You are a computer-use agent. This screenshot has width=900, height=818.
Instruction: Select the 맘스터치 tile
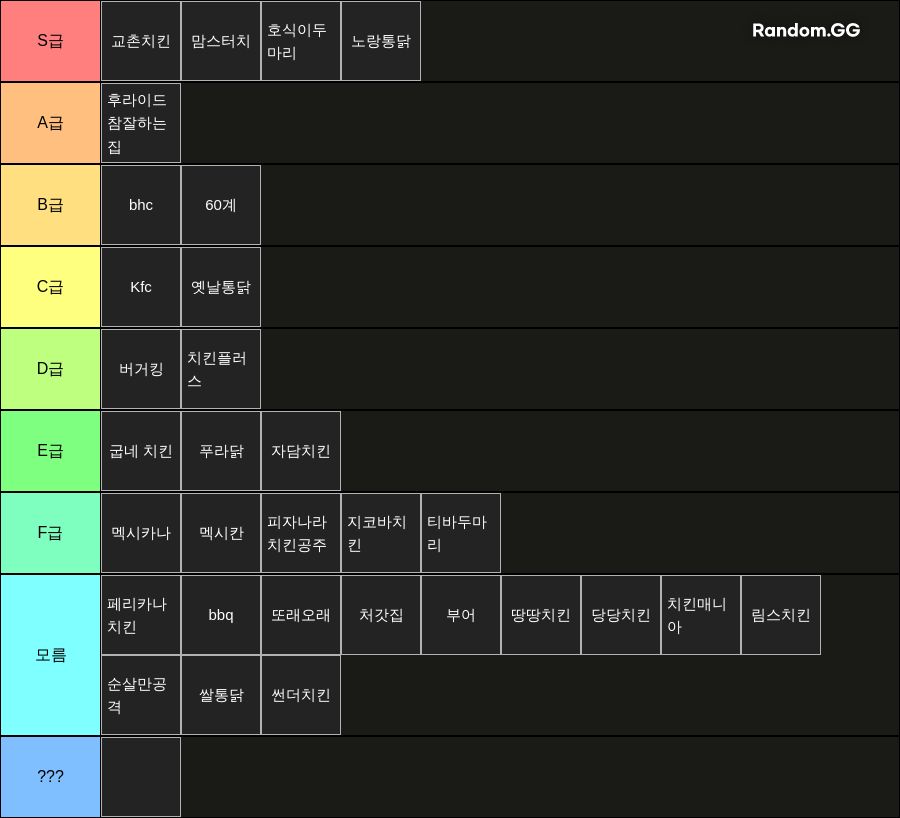(221, 41)
